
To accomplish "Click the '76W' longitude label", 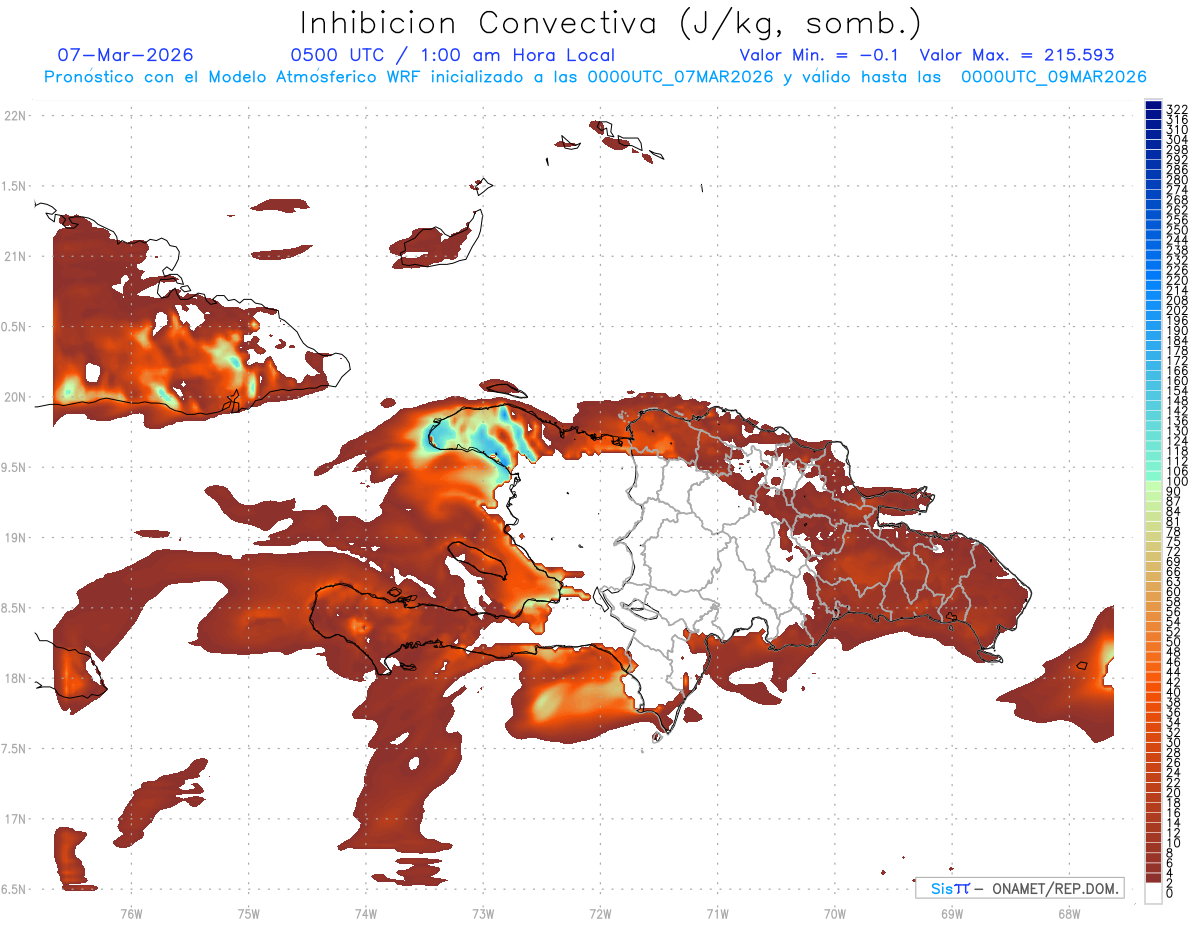I will 131,913.
